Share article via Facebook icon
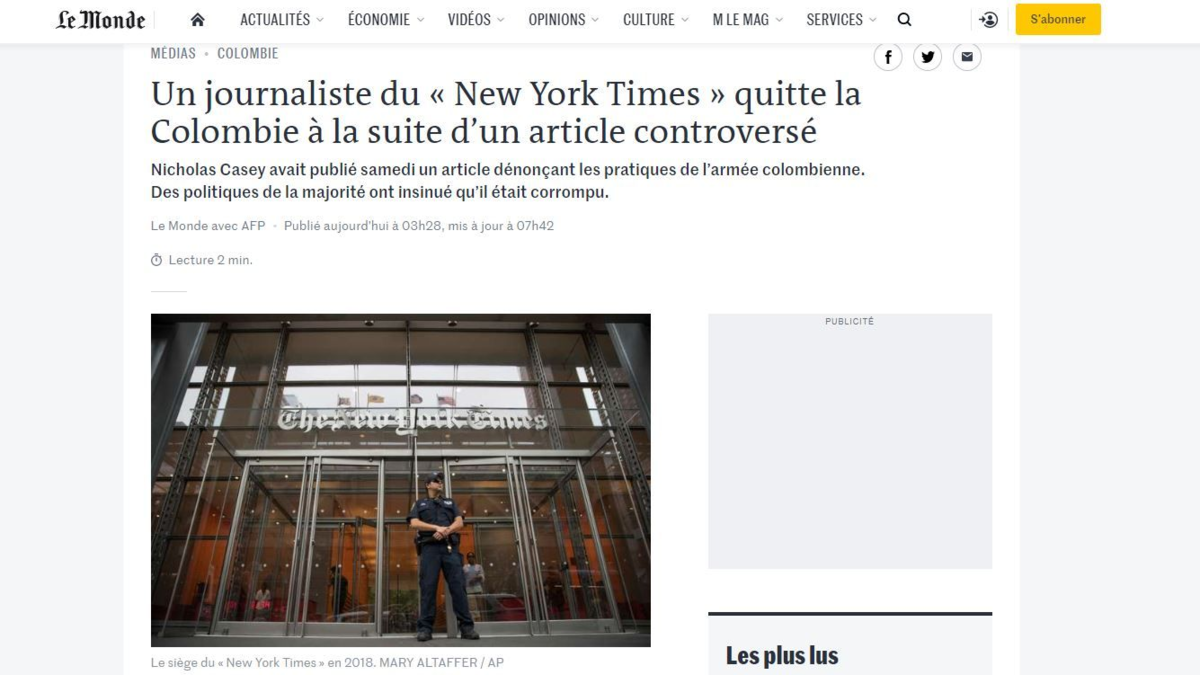 tap(888, 57)
